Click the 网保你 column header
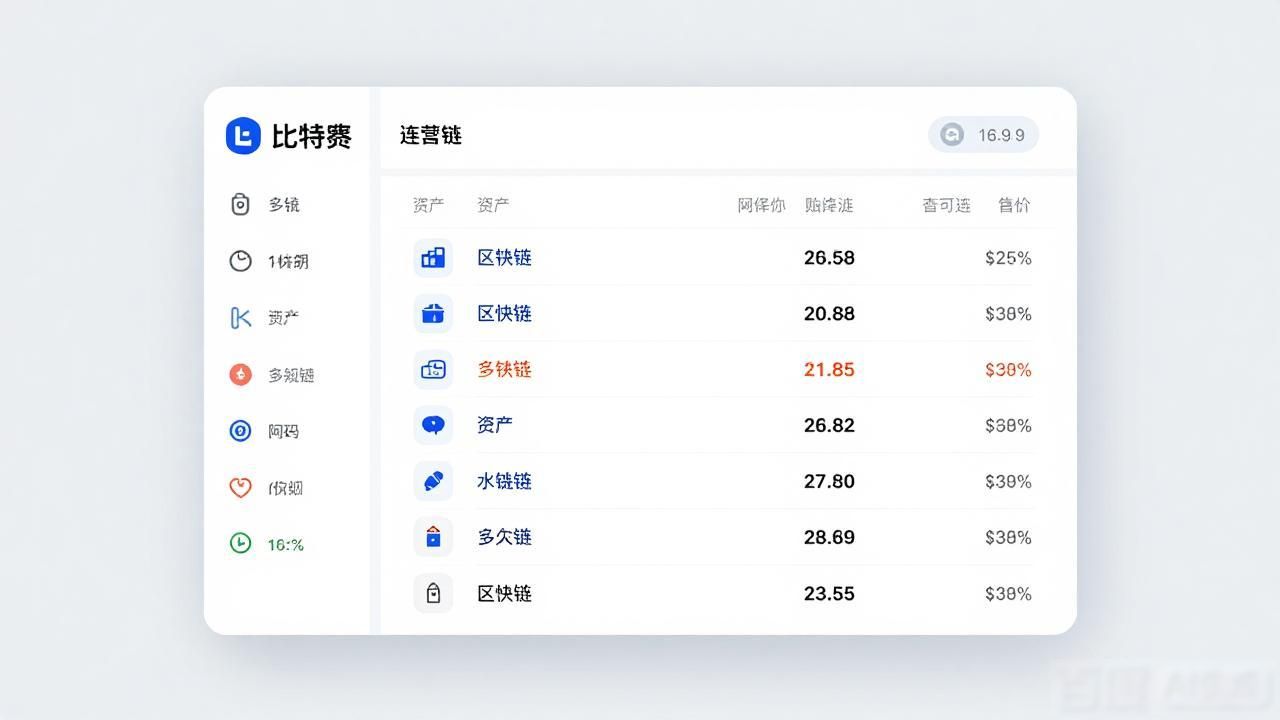The height and width of the screenshot is (720, 1280). click(762, 205)
